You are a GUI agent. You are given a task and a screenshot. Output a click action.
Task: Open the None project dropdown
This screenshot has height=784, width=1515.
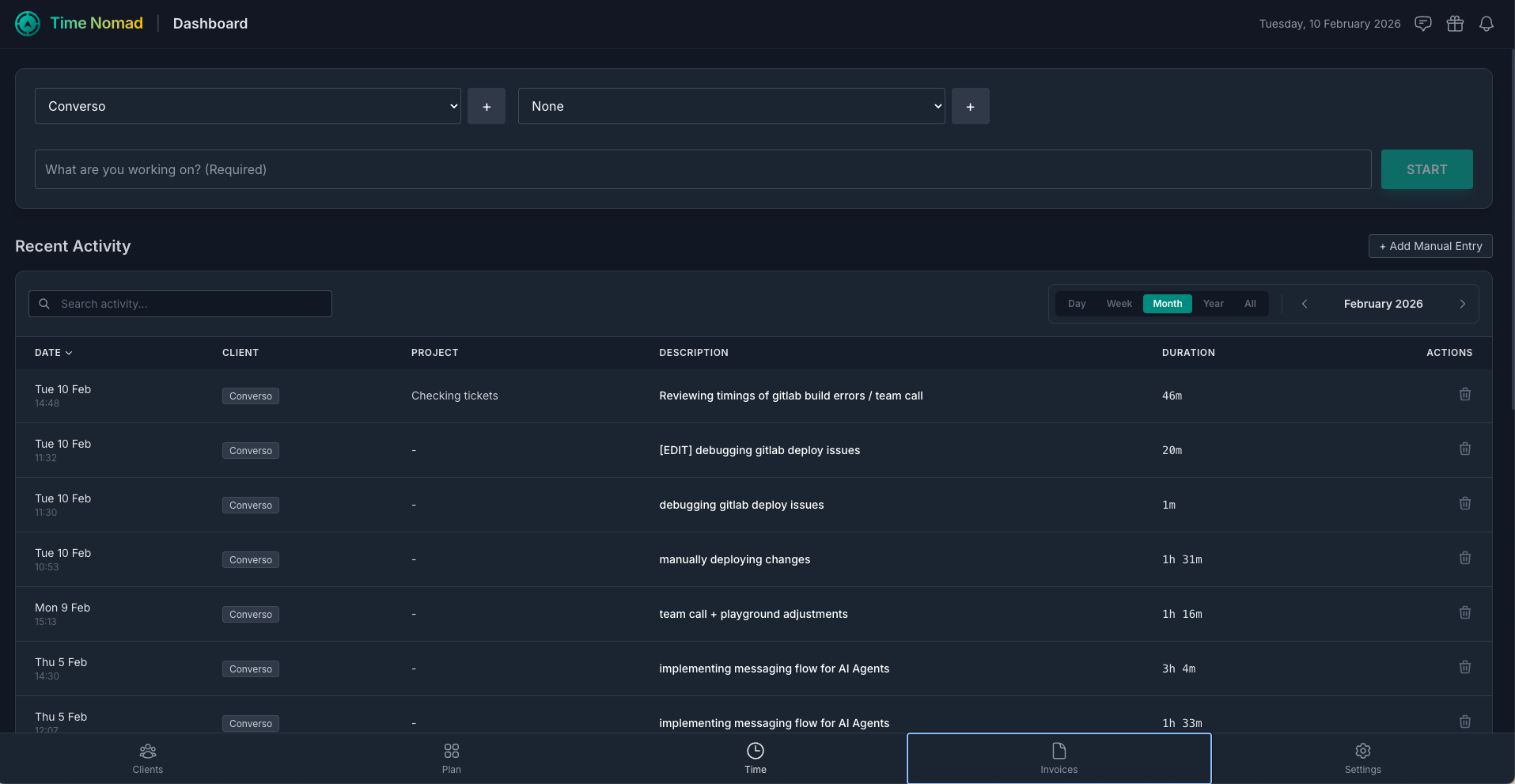732,106
